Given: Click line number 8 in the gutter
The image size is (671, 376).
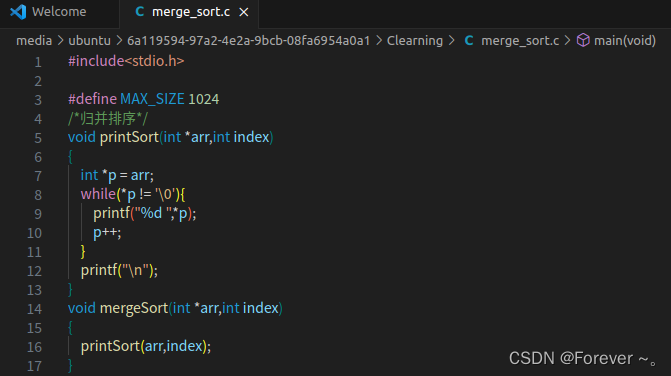Looking at the screenshot, I should [38, 195].
